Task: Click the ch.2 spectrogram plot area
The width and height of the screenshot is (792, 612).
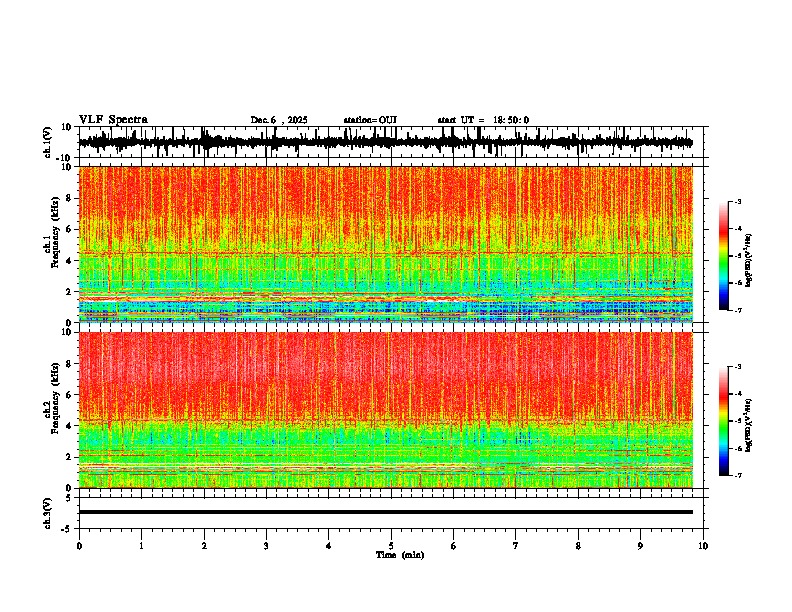Action: (386, 410)
